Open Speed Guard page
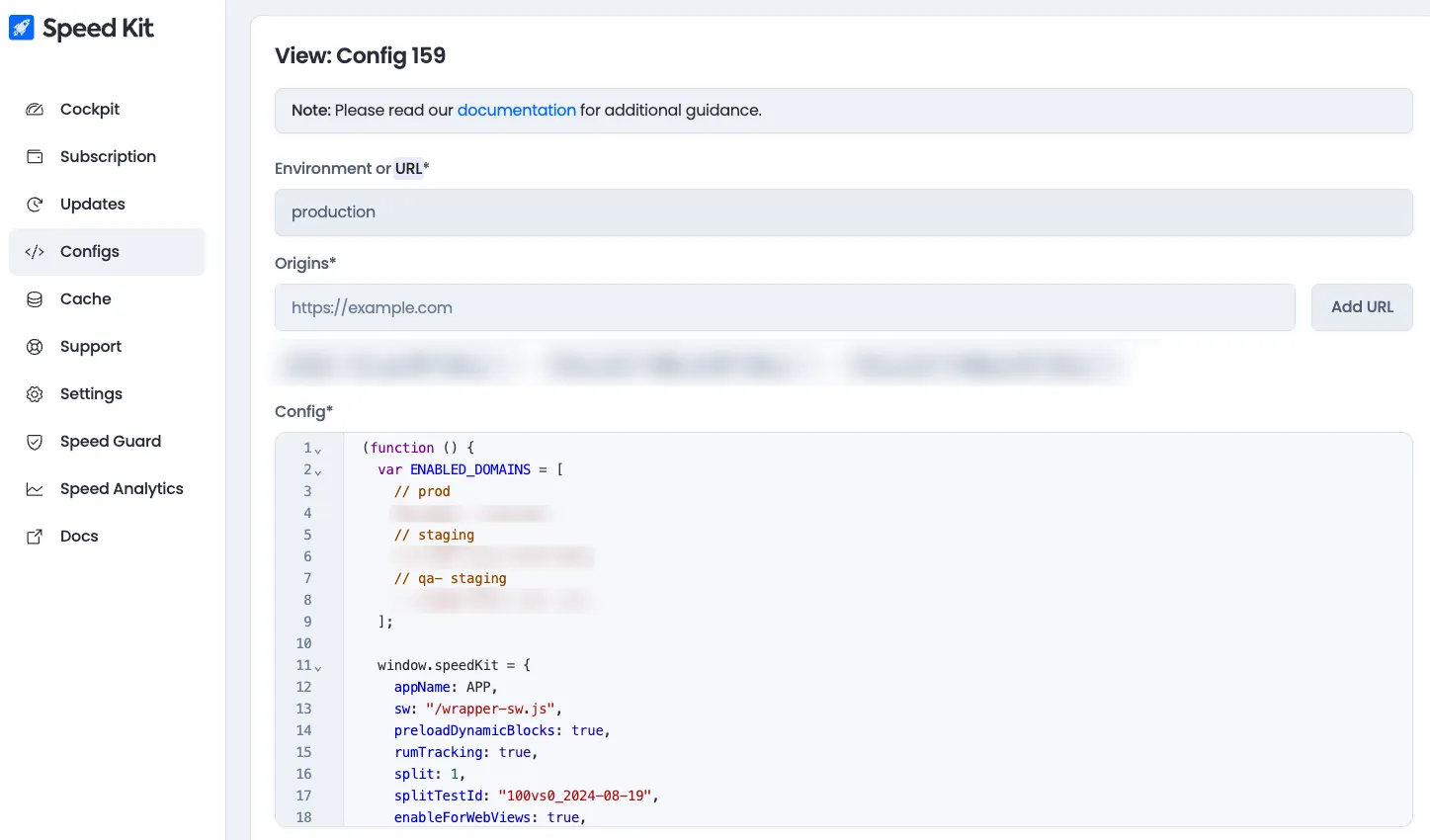 tap(107, 441)
